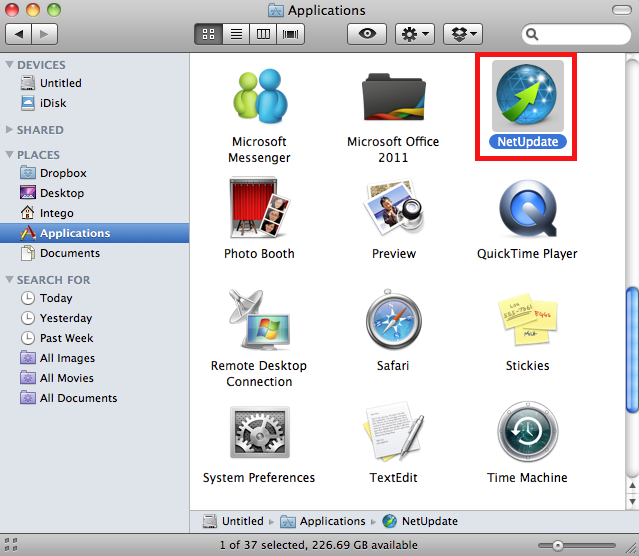The height and width of the screenshot is (556, 639).
Task: Open the Time Machine icon
Action: (527, 431)
